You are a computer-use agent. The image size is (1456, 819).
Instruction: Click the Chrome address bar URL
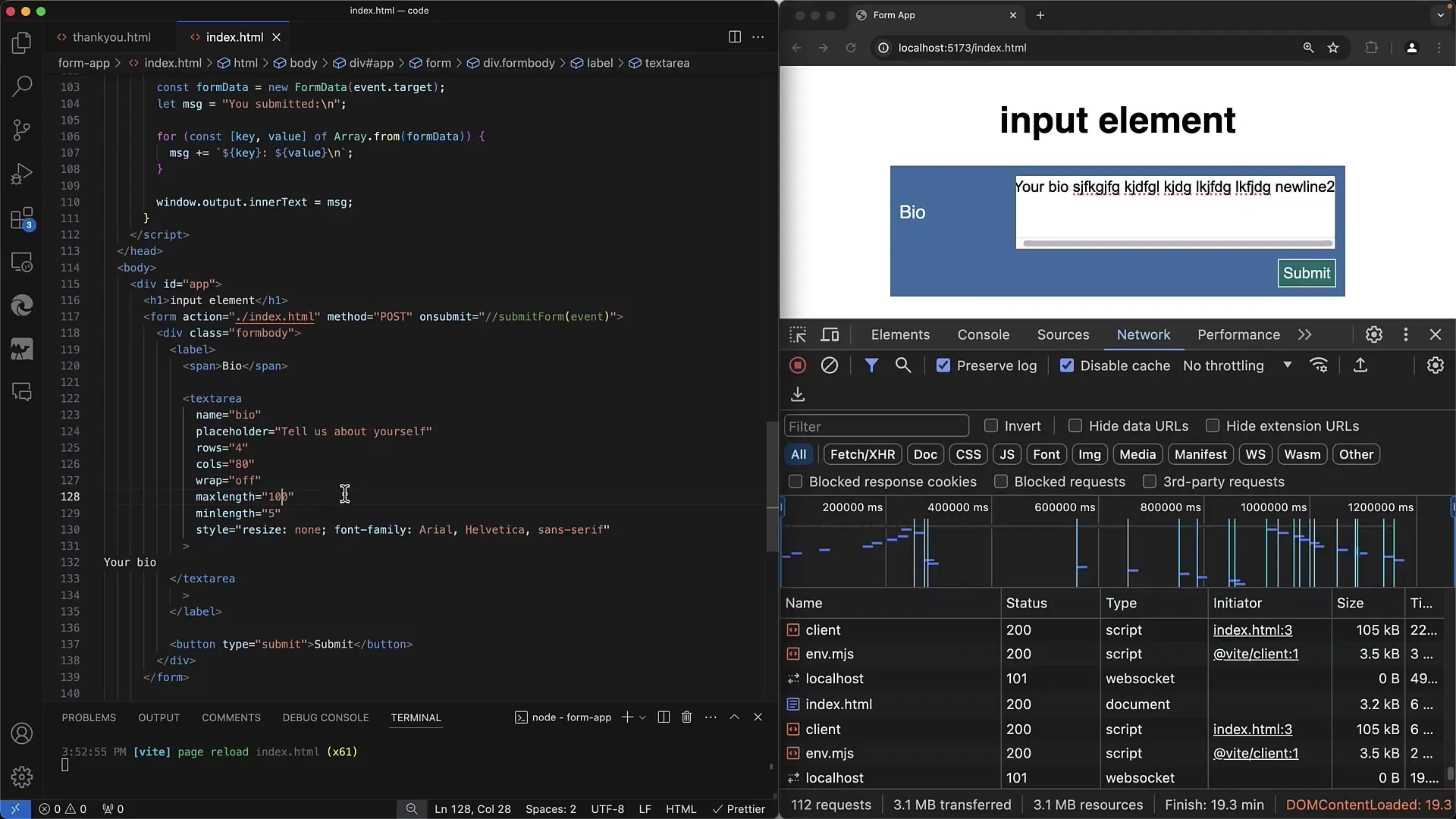[x=962, y=48]
